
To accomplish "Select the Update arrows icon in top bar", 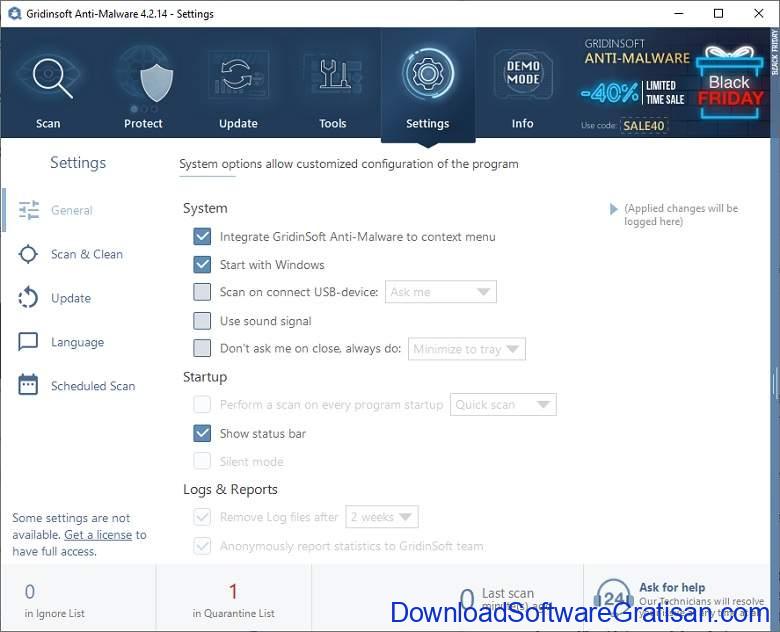I will click(x=238, y=75).
